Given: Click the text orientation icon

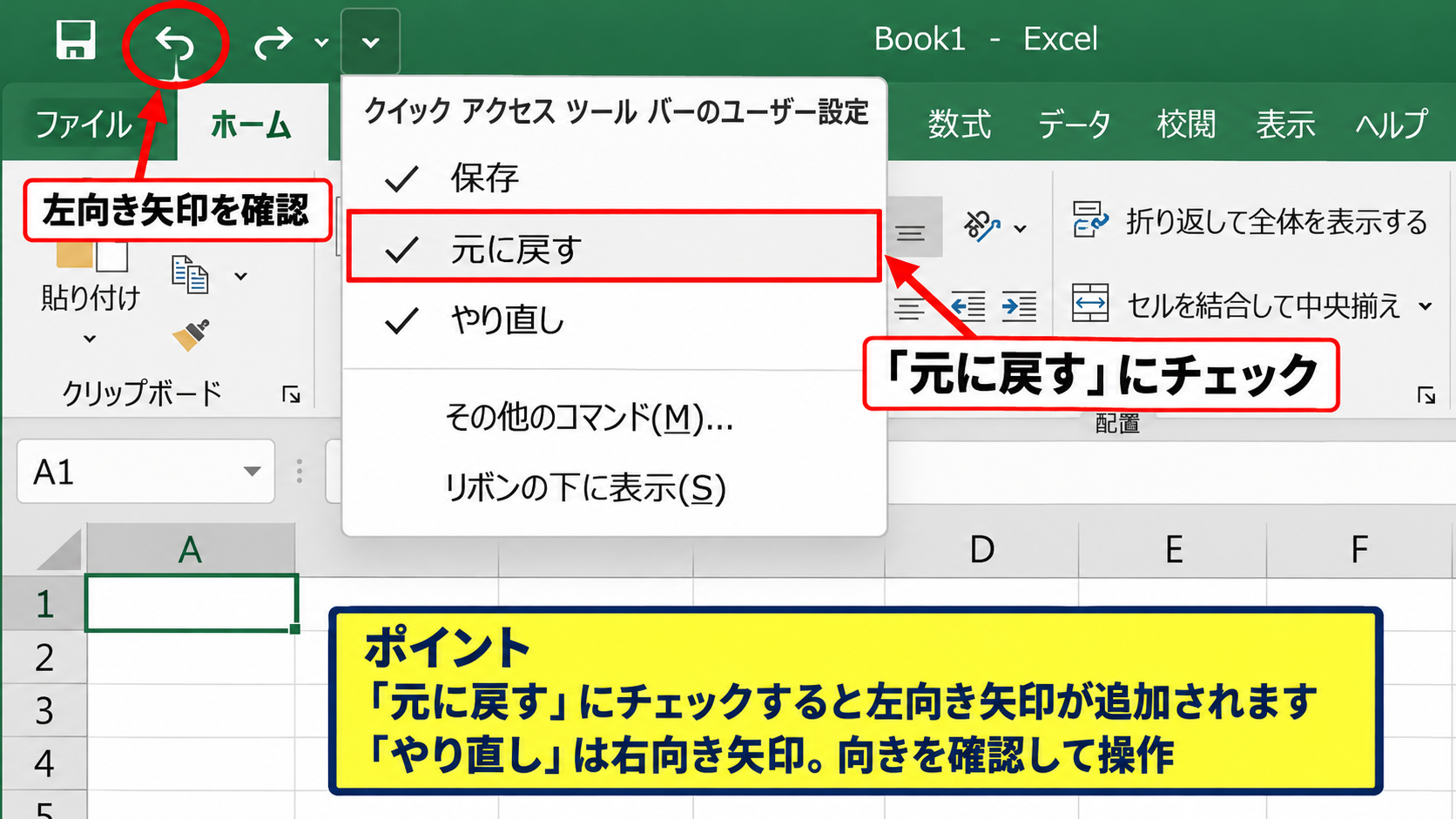Looking at the screenshot, I should [x=981, y=226].
